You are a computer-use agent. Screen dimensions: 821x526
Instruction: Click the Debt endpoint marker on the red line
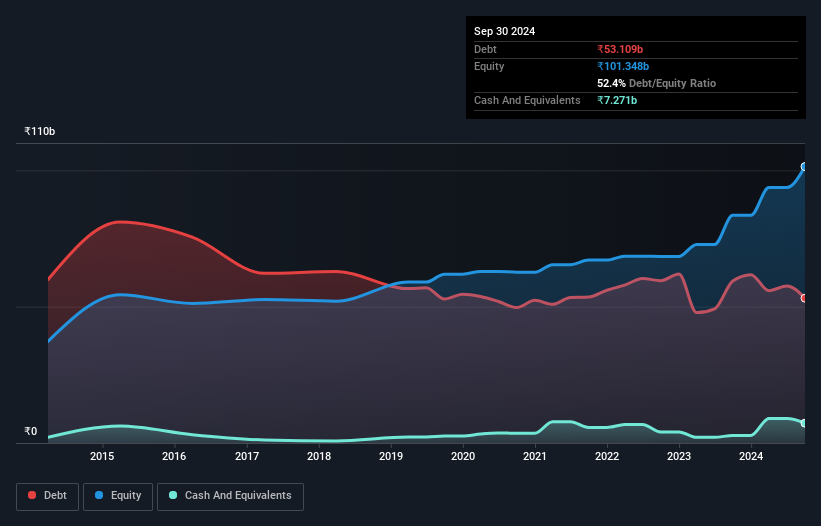[x=804, y=298]
